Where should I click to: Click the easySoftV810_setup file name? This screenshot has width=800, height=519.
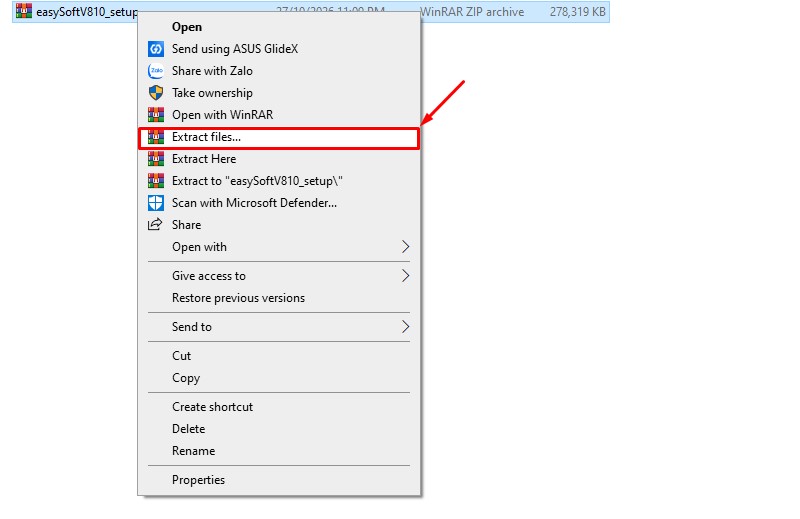[87, 12]
